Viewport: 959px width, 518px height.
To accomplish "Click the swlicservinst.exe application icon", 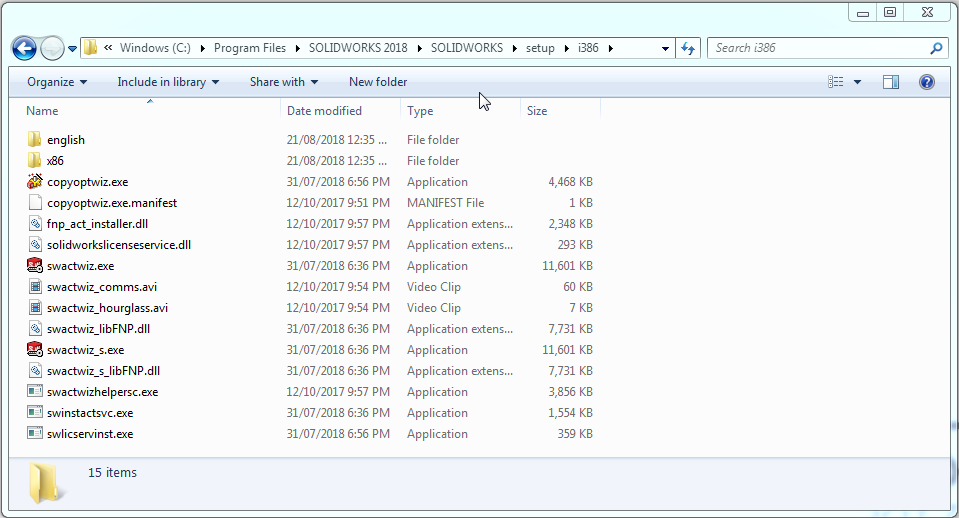I will (35, 434).
